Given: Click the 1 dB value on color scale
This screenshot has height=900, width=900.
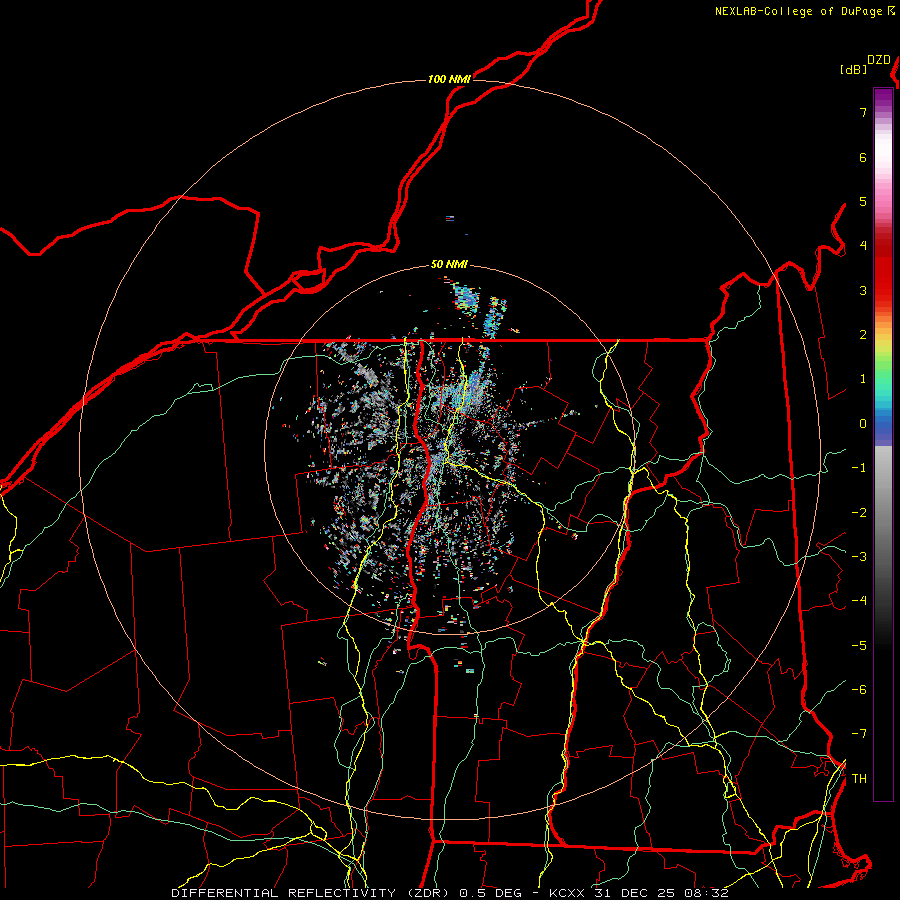Looking at the screenshot, I should tap(863, 379).
